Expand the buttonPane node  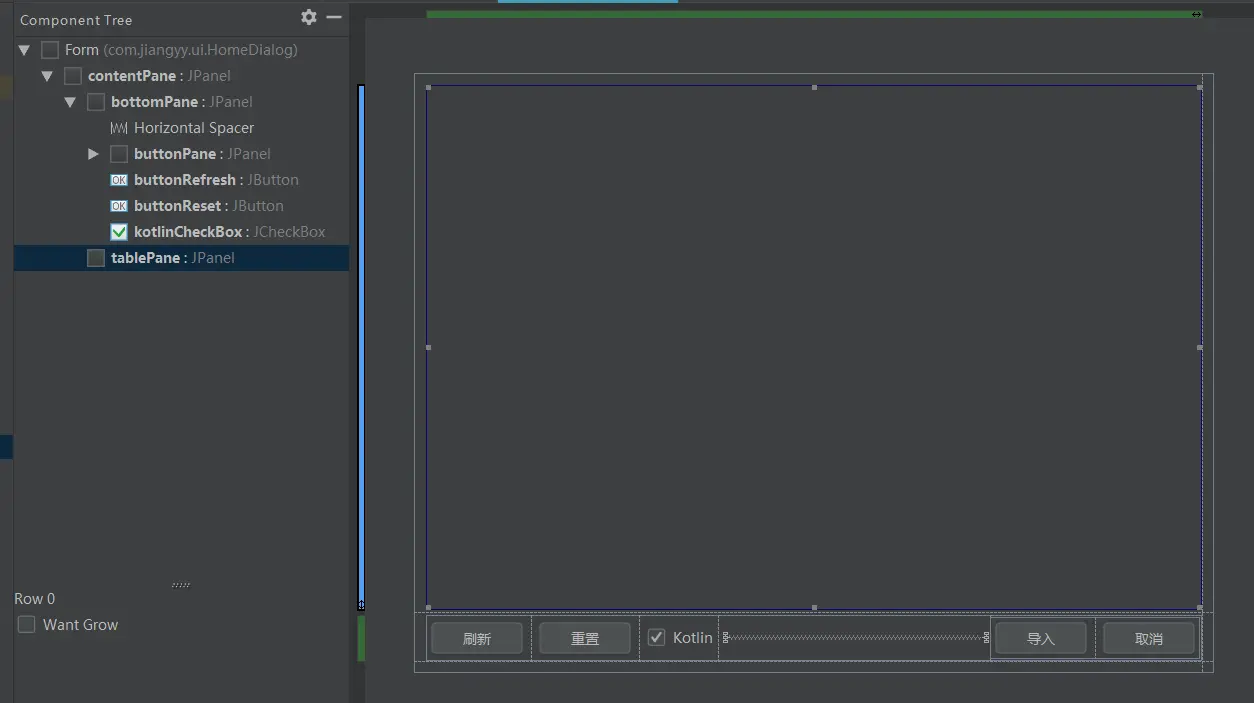point(93,154)
